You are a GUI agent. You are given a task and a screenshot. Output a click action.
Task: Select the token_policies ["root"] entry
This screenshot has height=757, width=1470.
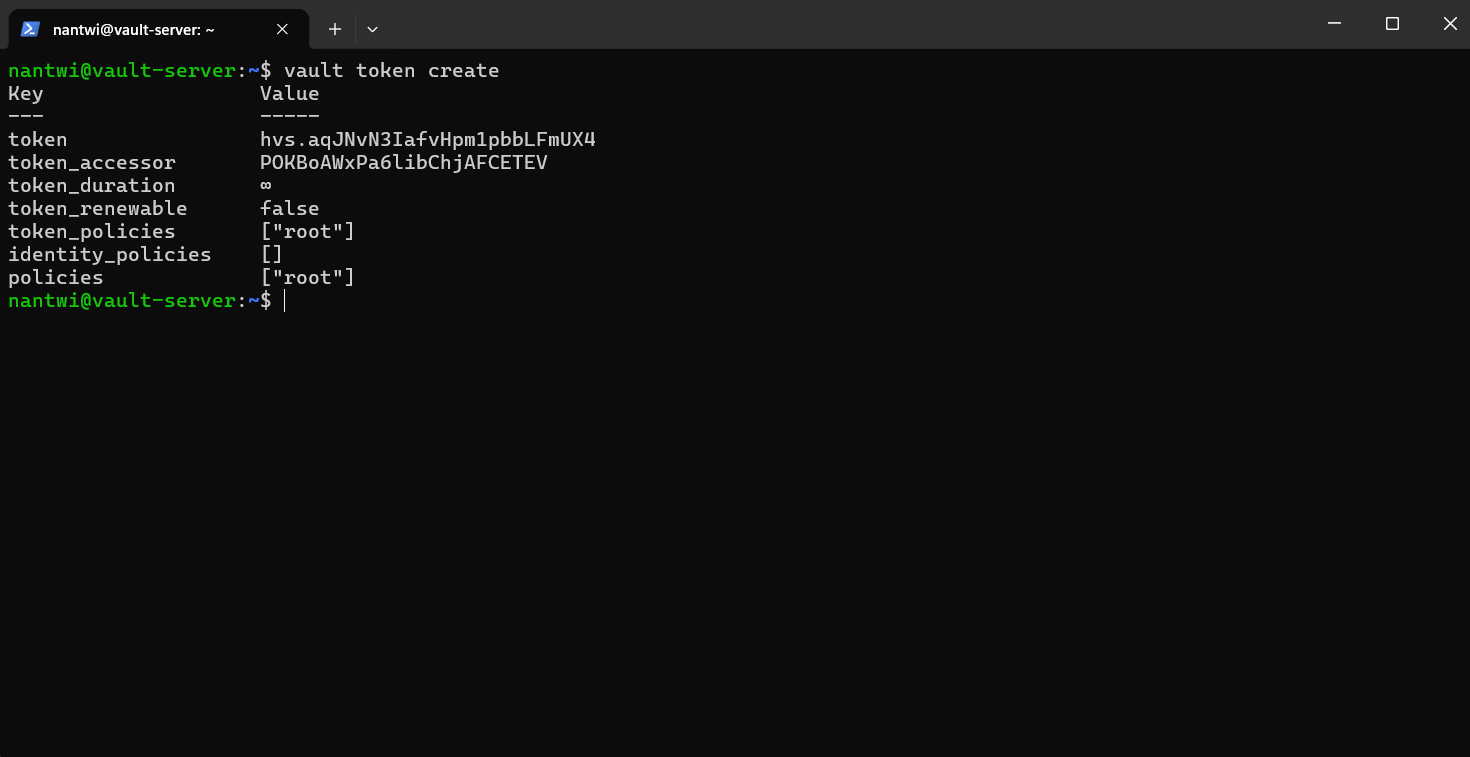(x=308, y=231)
